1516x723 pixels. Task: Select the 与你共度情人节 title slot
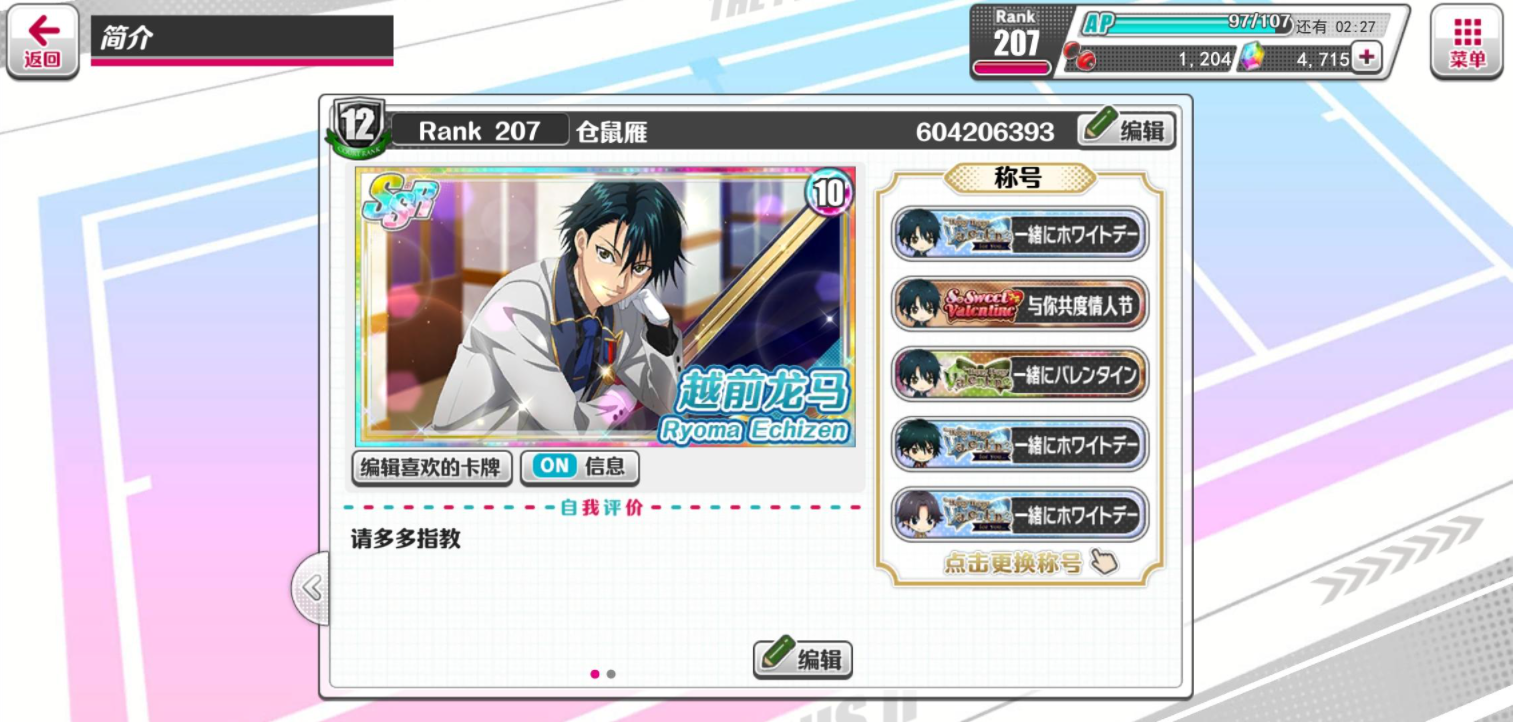click(x=1020, y=305)
